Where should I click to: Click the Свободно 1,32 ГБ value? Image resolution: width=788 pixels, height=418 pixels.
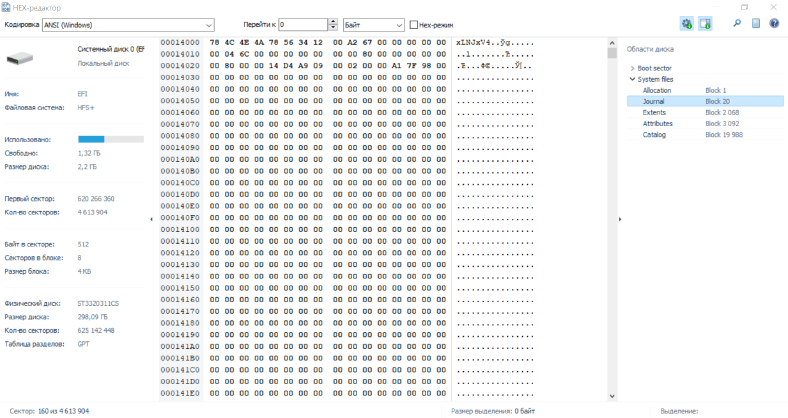(x=87, y=153)
